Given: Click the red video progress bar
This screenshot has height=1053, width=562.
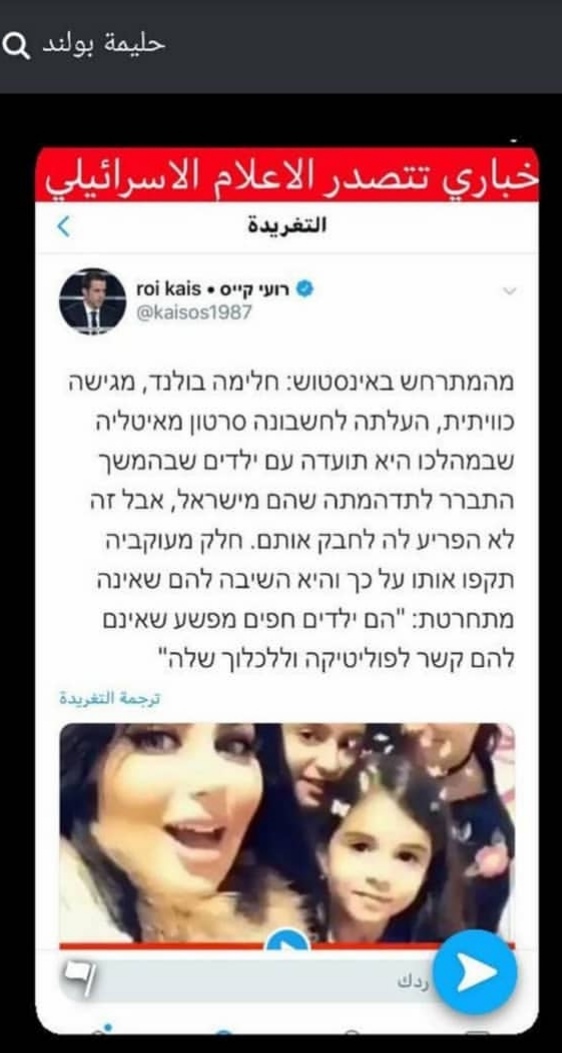Looking at the screenshot, I should (287, 946).
